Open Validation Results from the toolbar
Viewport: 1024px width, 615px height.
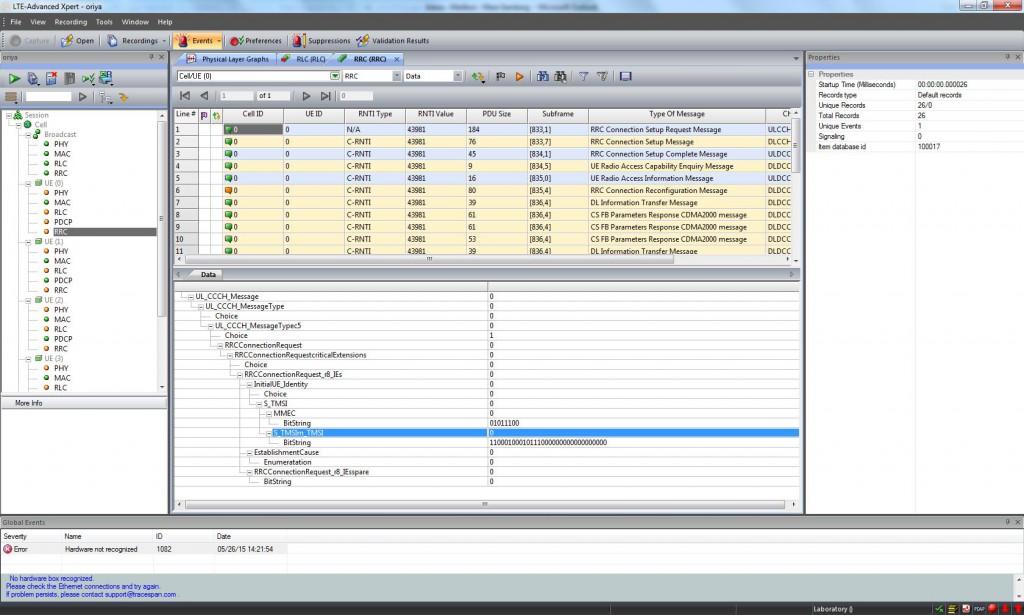(392, 40)
